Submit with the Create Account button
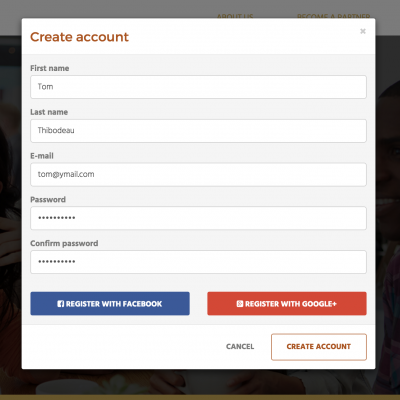Viewport: 400px width, 400px height. pyautogui.click(x=319, y=347)
